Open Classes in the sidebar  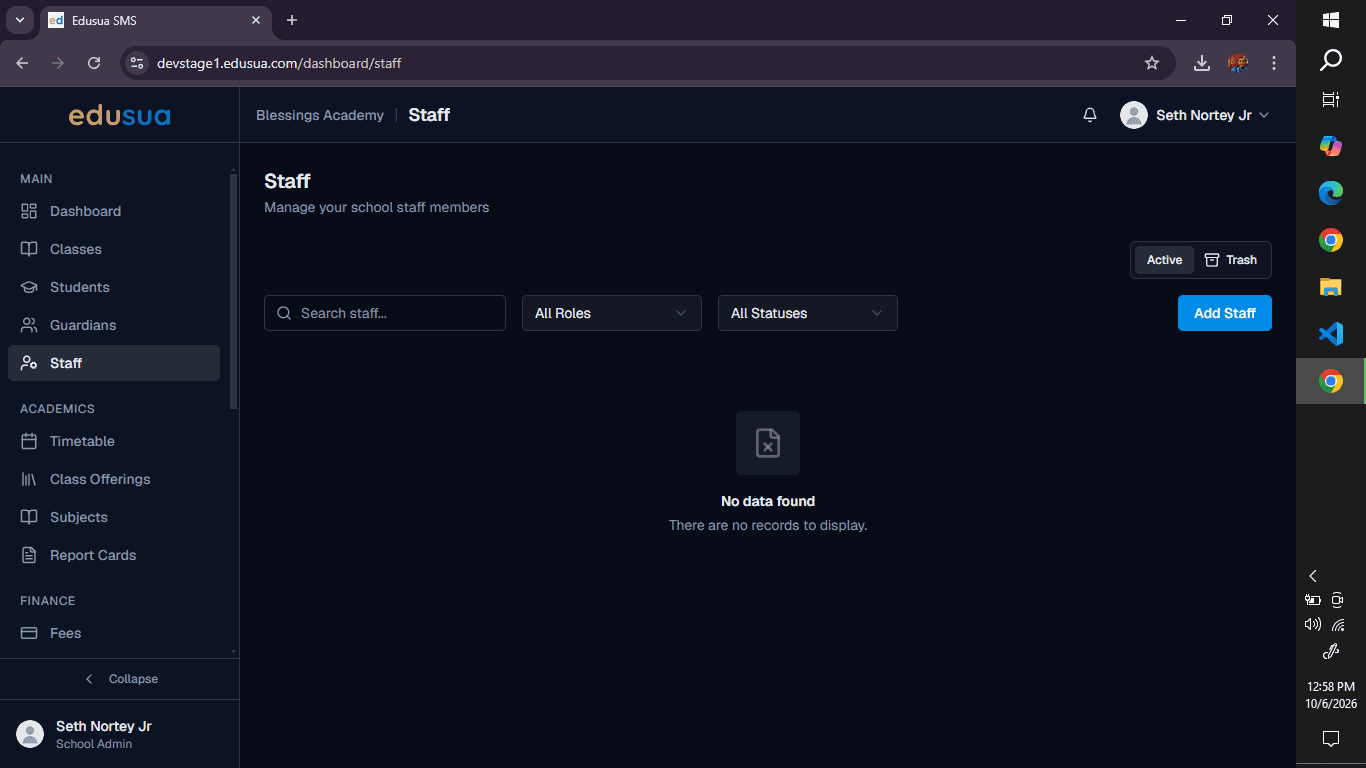coord(114,249)
